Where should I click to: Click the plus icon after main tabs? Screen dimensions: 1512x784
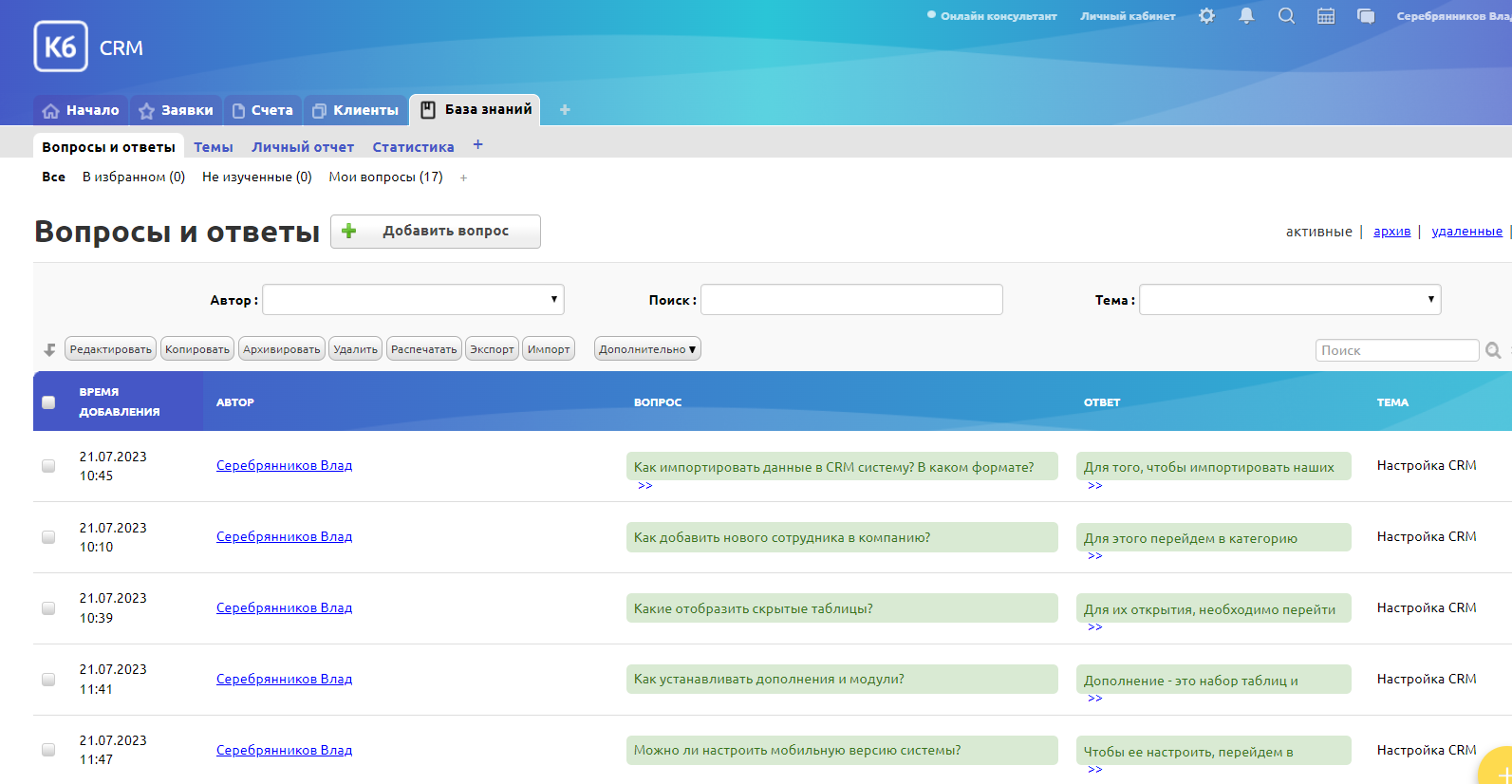click(565, 110)
